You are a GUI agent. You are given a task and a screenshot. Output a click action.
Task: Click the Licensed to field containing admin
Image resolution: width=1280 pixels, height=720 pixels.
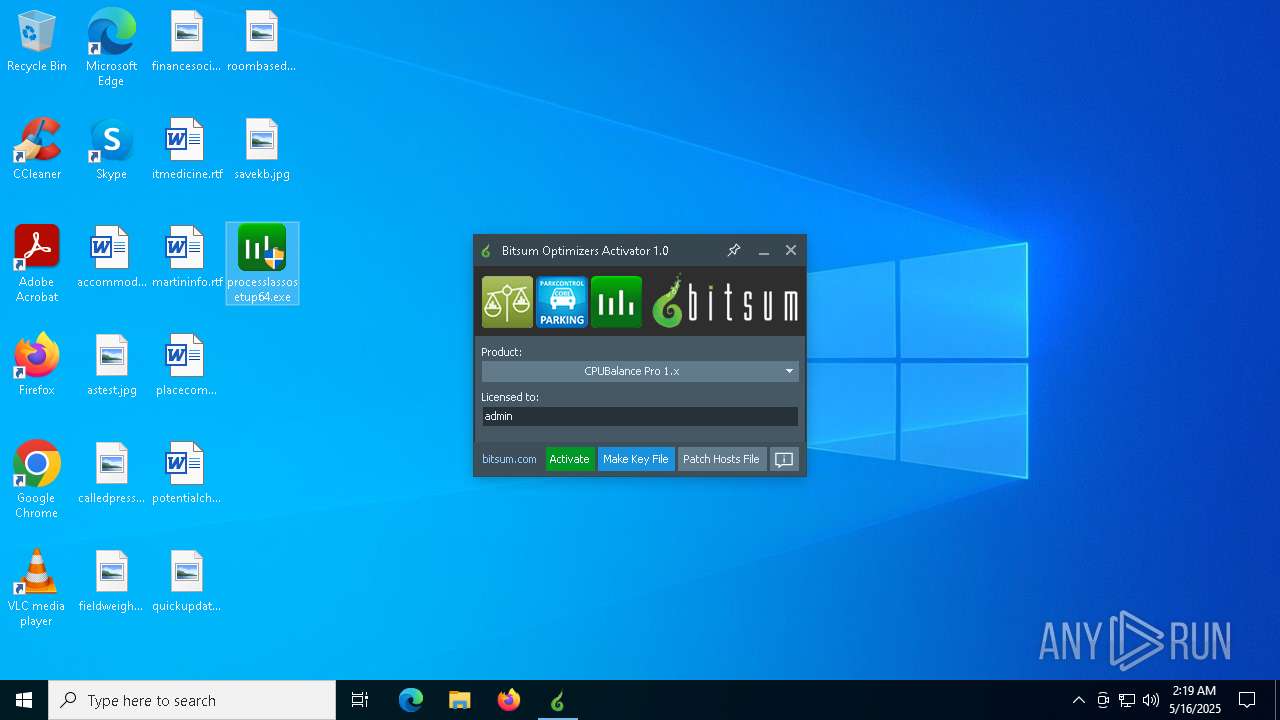coord(640,416)
